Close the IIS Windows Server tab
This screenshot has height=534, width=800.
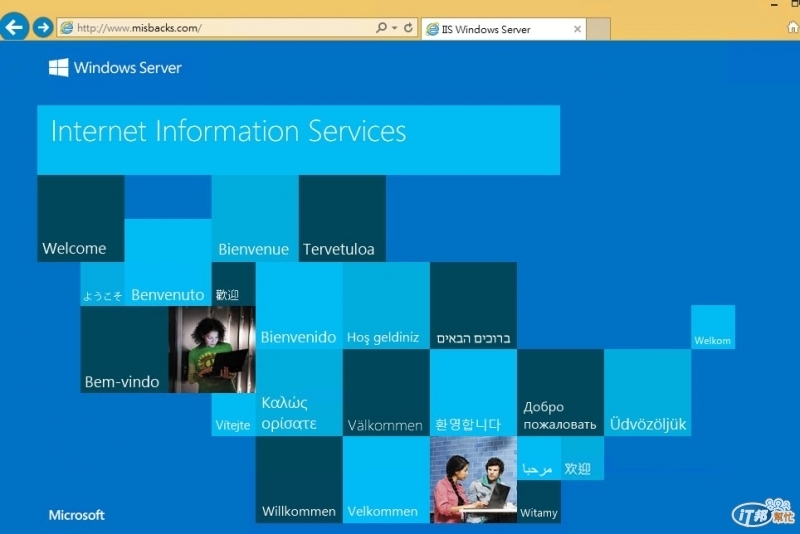pos(577,29)
